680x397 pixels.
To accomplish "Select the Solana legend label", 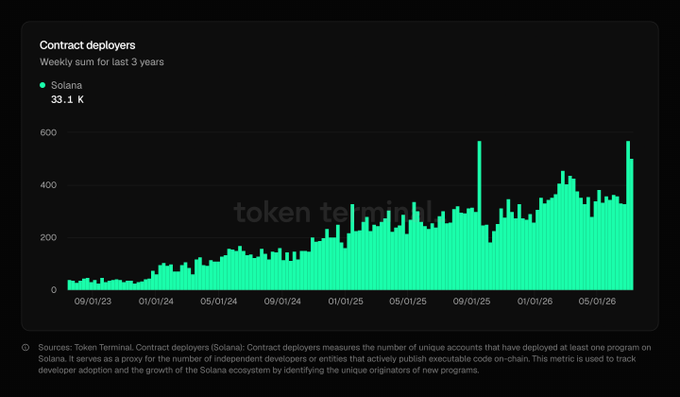I will pyautogui.click(x=66, y=85).
